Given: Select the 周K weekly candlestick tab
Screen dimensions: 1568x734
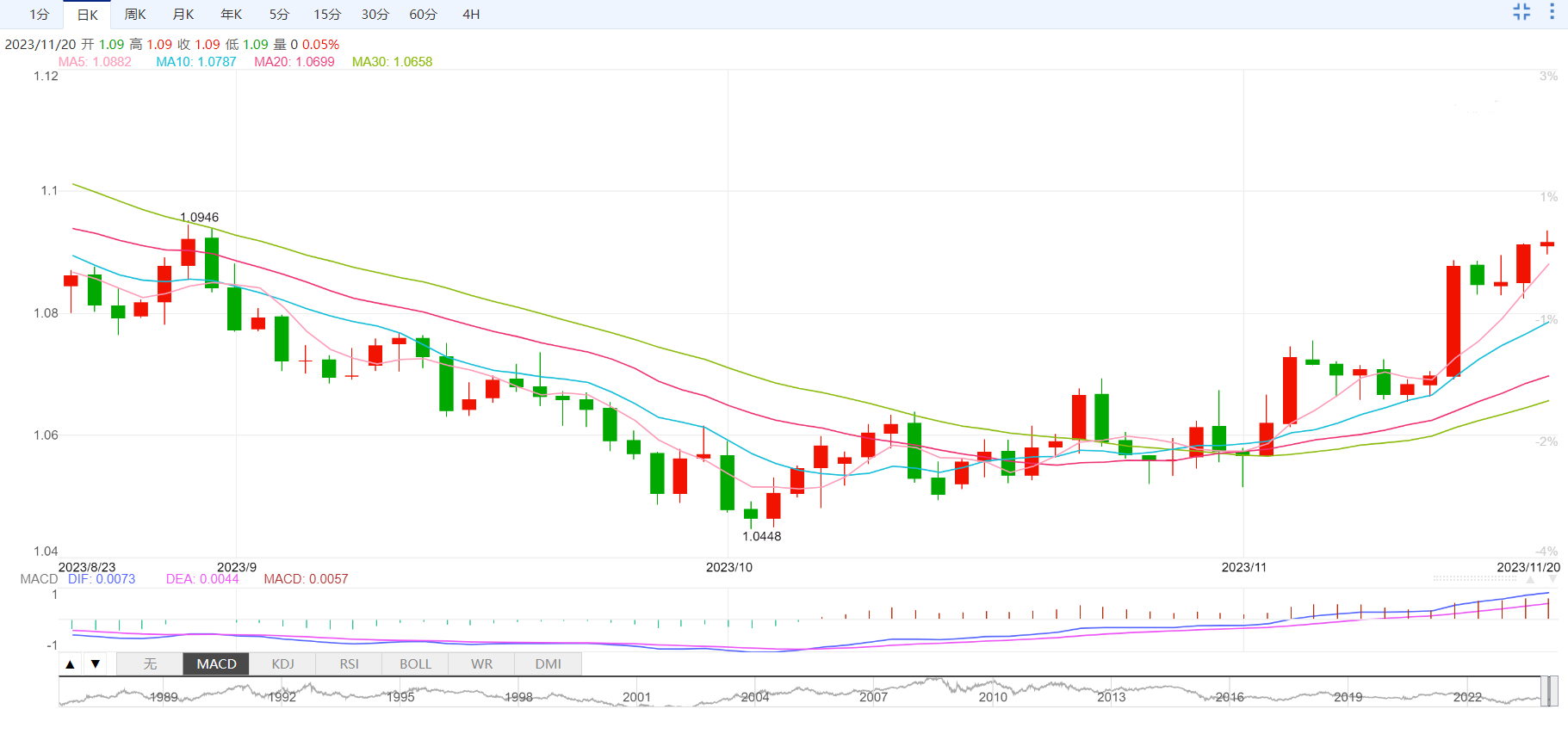Looking at the screenshot, I should point(135,15).
